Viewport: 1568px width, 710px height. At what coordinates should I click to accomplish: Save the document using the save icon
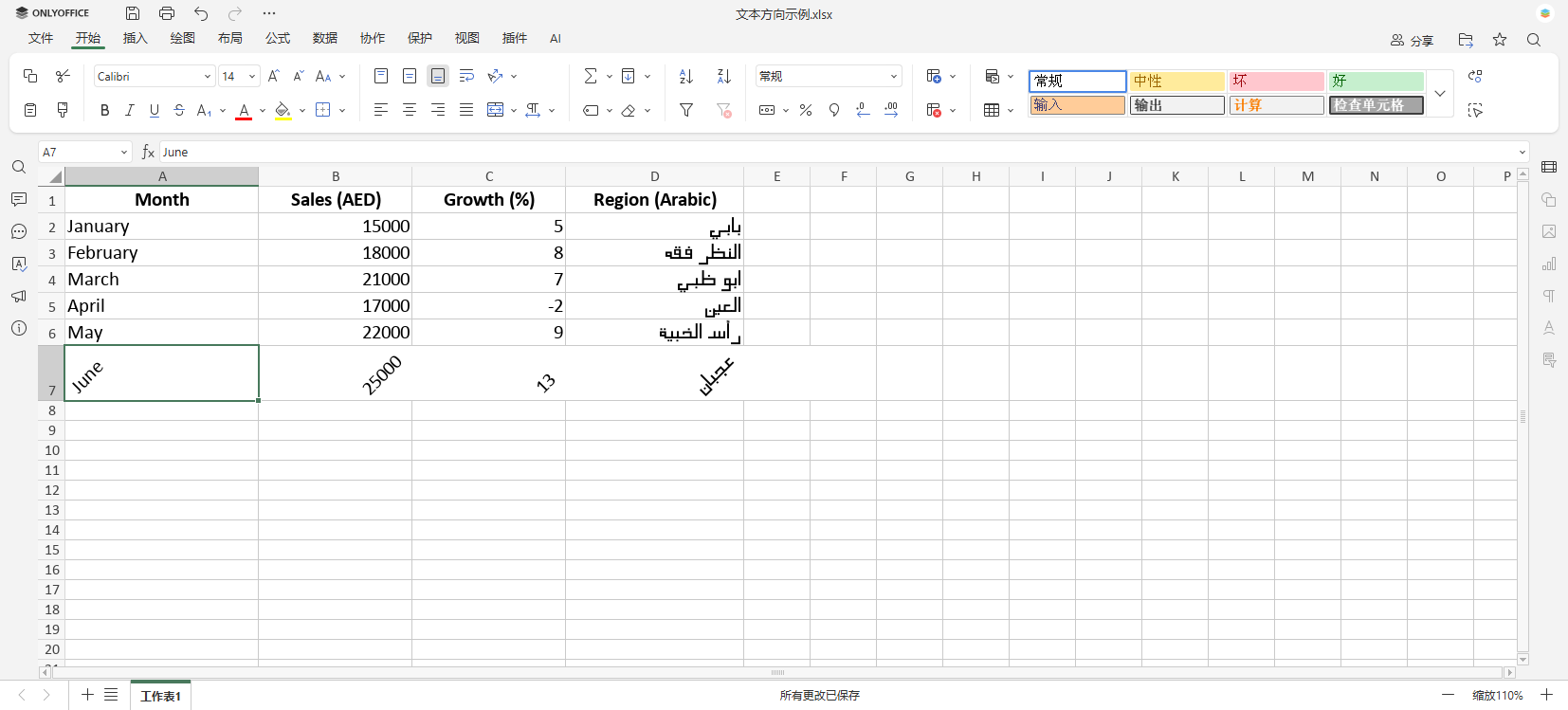(x=133, y=13)
